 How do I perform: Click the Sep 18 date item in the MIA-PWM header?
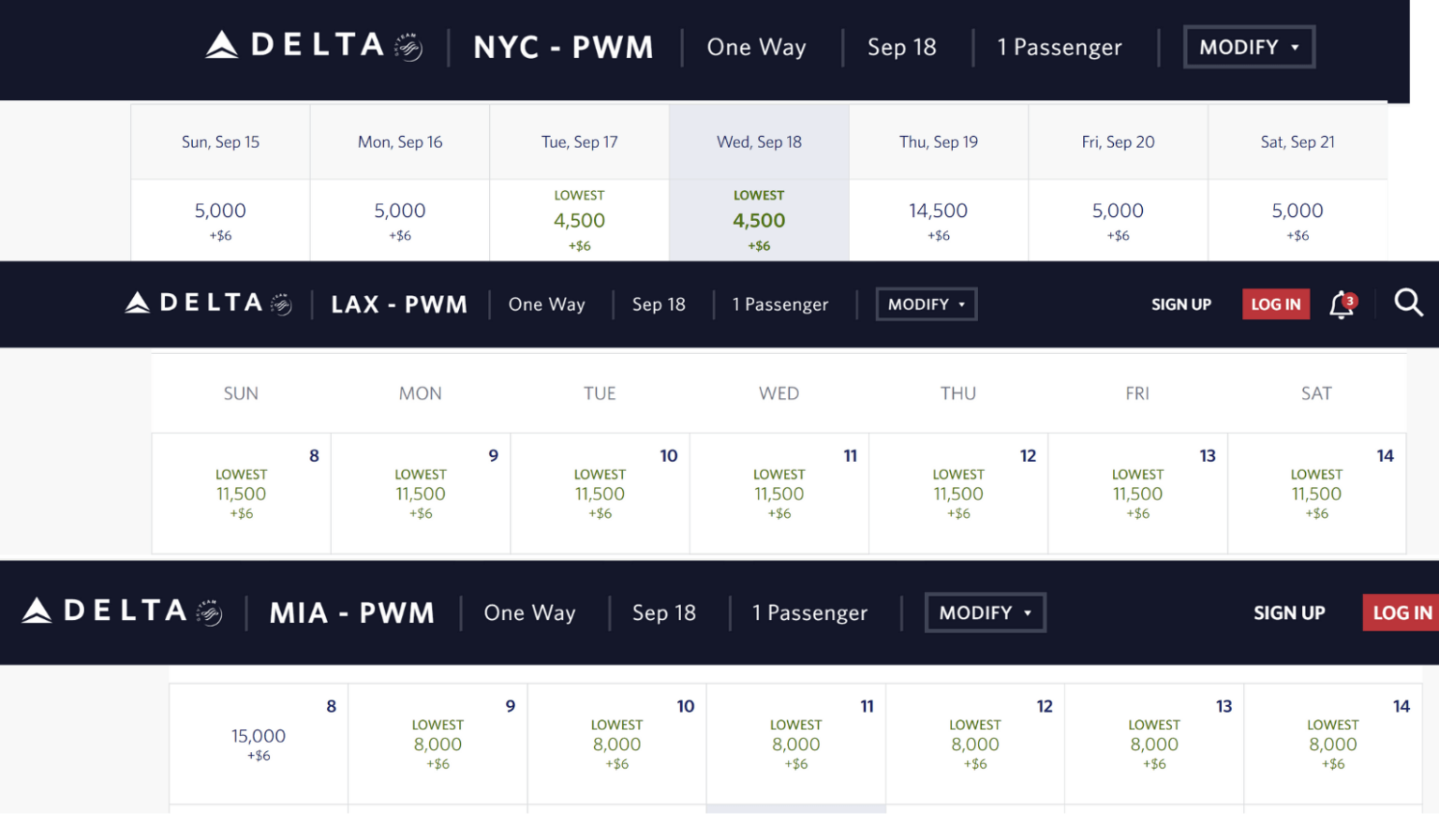pyautogui.click(x=664, y=612)
